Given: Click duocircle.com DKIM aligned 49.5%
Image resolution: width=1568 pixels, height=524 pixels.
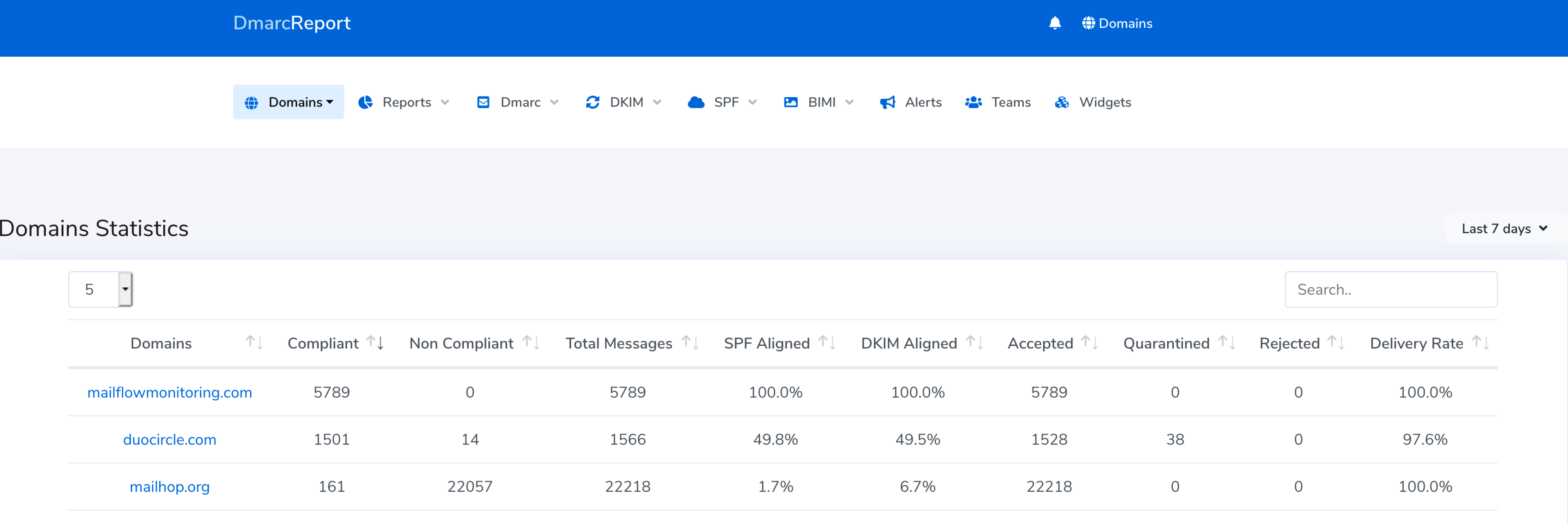Looking at the screenshot, I should (x=917, y=439).
